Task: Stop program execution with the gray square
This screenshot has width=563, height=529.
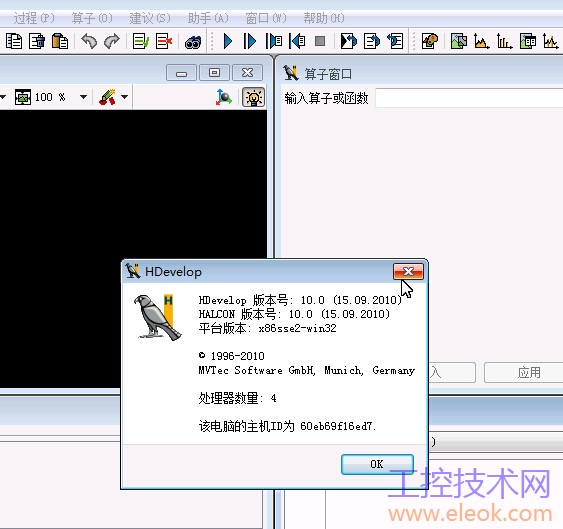Action: coord(320,41)
